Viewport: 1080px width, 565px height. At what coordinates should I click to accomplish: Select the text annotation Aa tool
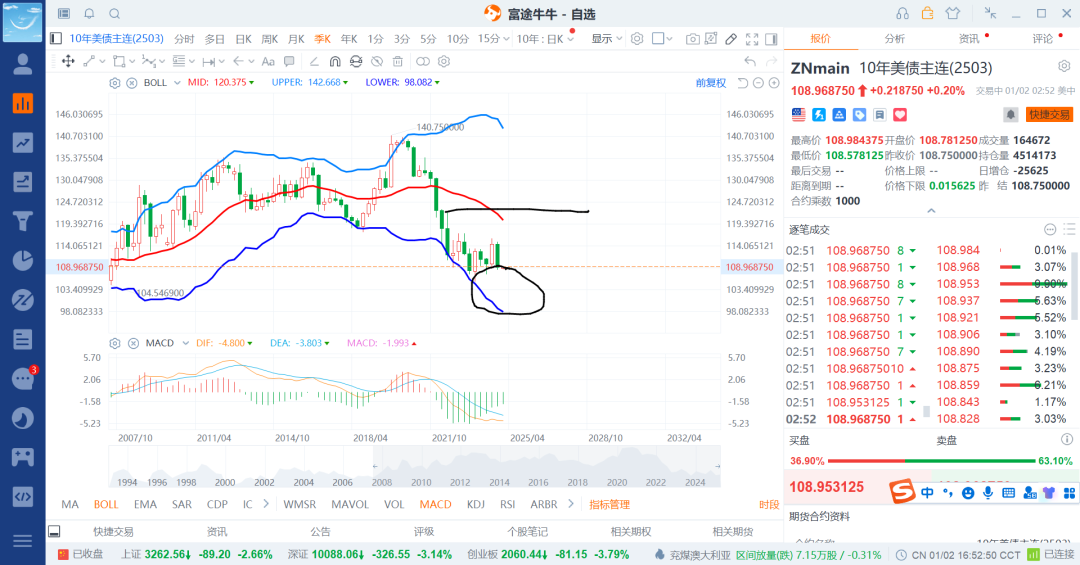click(x=269, y=61)
